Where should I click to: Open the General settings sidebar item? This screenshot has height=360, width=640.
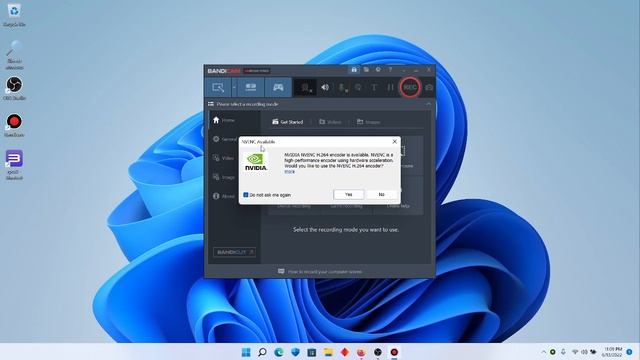point(224,139)
